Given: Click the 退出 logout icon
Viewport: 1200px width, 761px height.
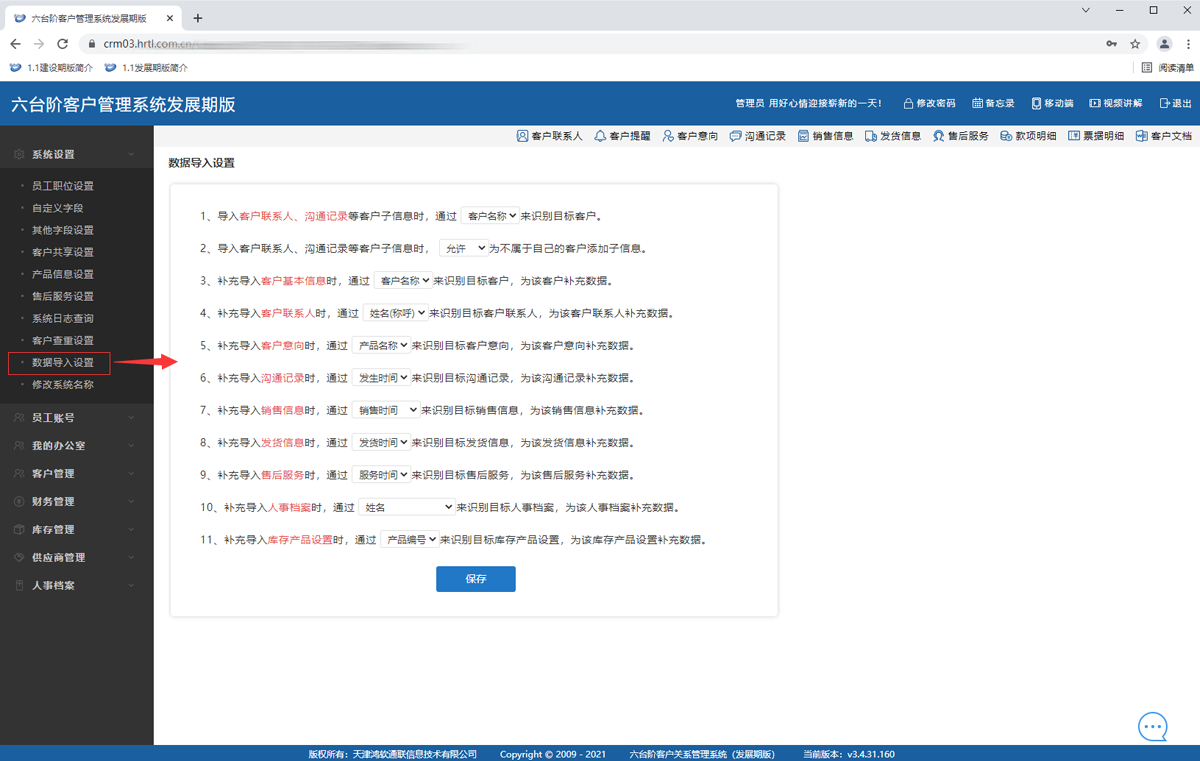Looking at the screenshot, I should [1164, 103].
